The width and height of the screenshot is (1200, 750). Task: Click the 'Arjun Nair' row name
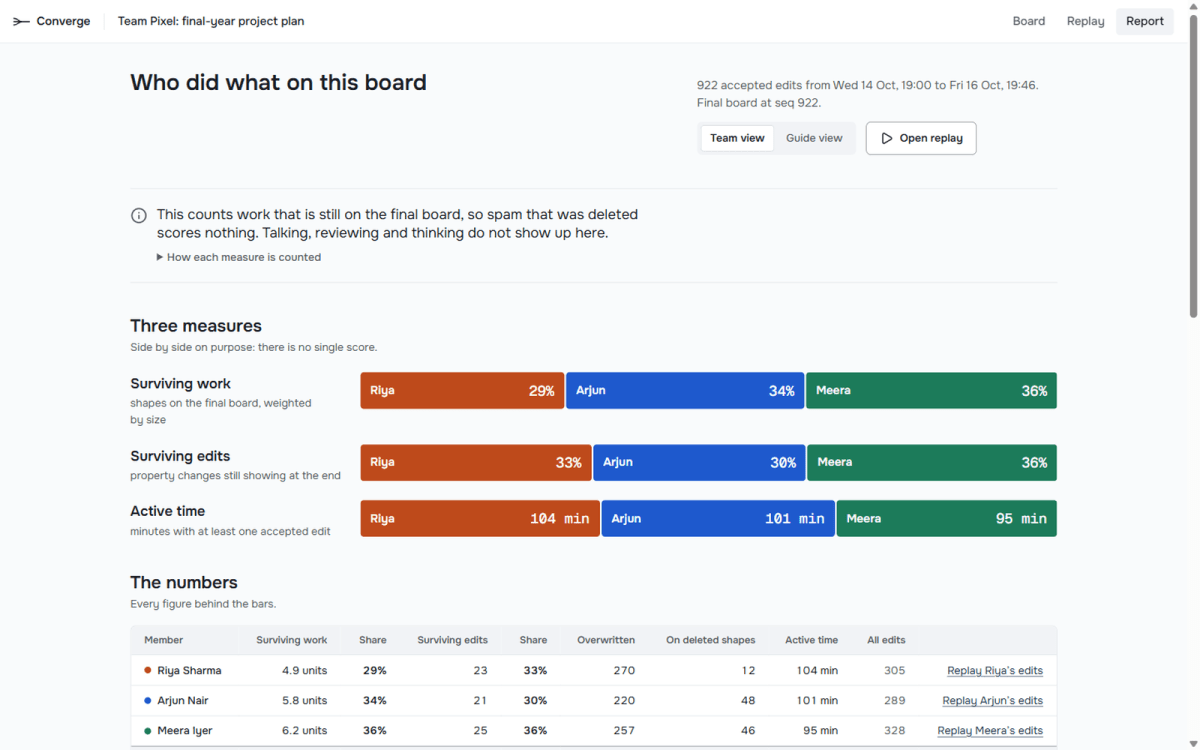183,701
